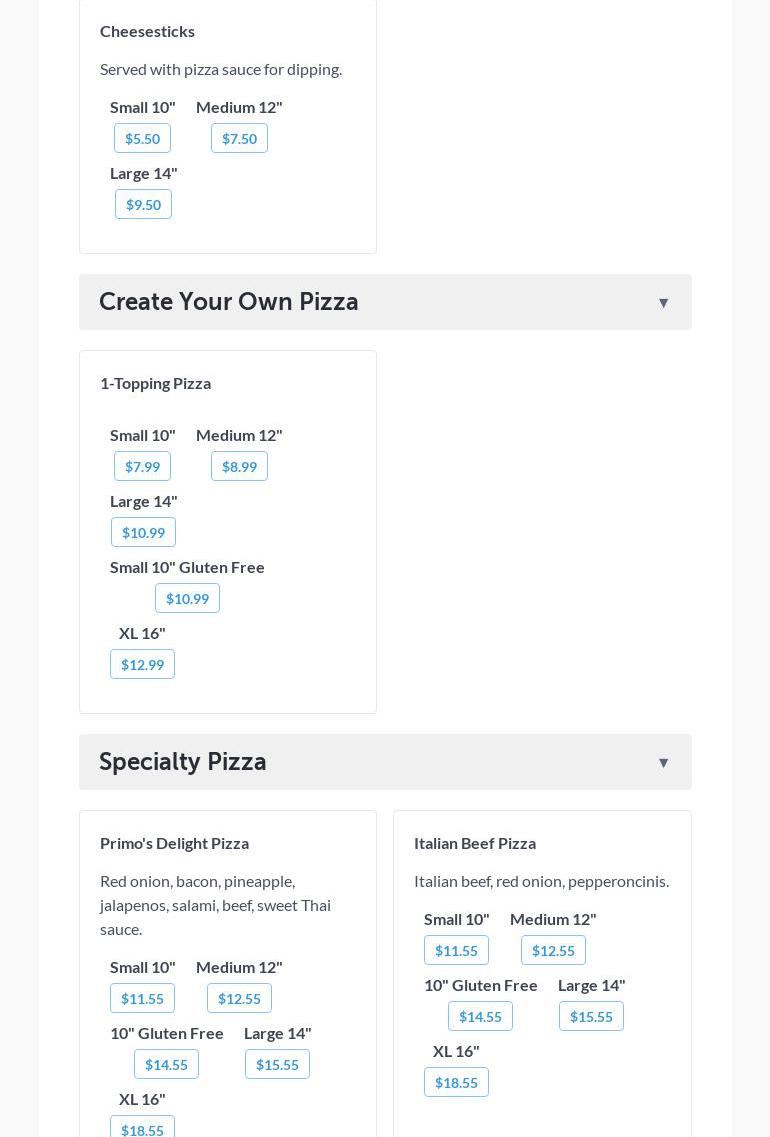Select 1-Topping Pizza XL 16" $12.99
770x1137 pixels.
pyautogui.click(x=142, y=665)
